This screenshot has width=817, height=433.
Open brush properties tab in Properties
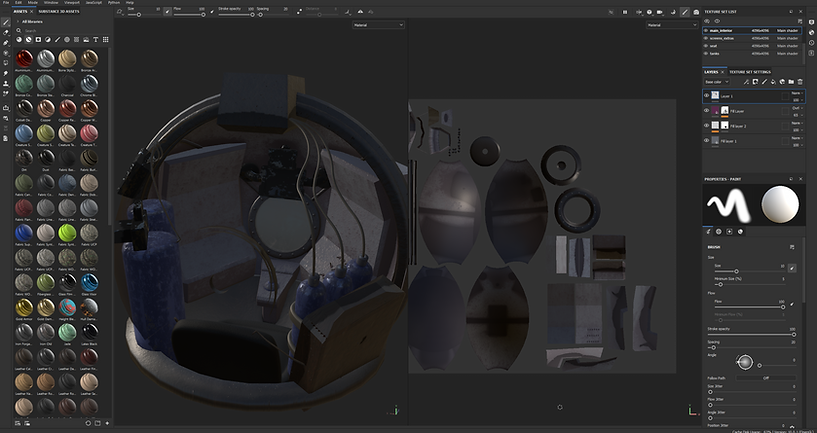pos(708,231)
